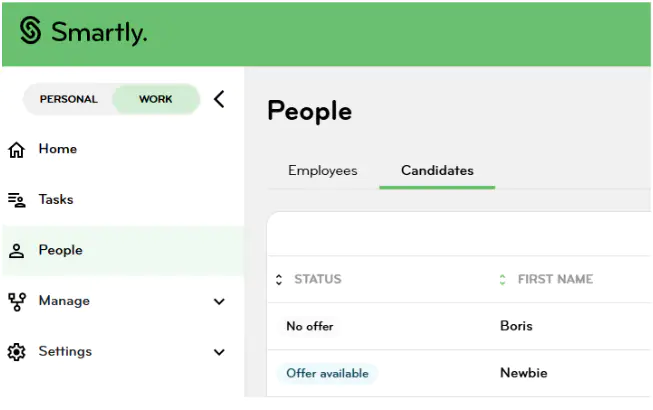
Task: Open candidate Boris row
Action: click(460, 326)
